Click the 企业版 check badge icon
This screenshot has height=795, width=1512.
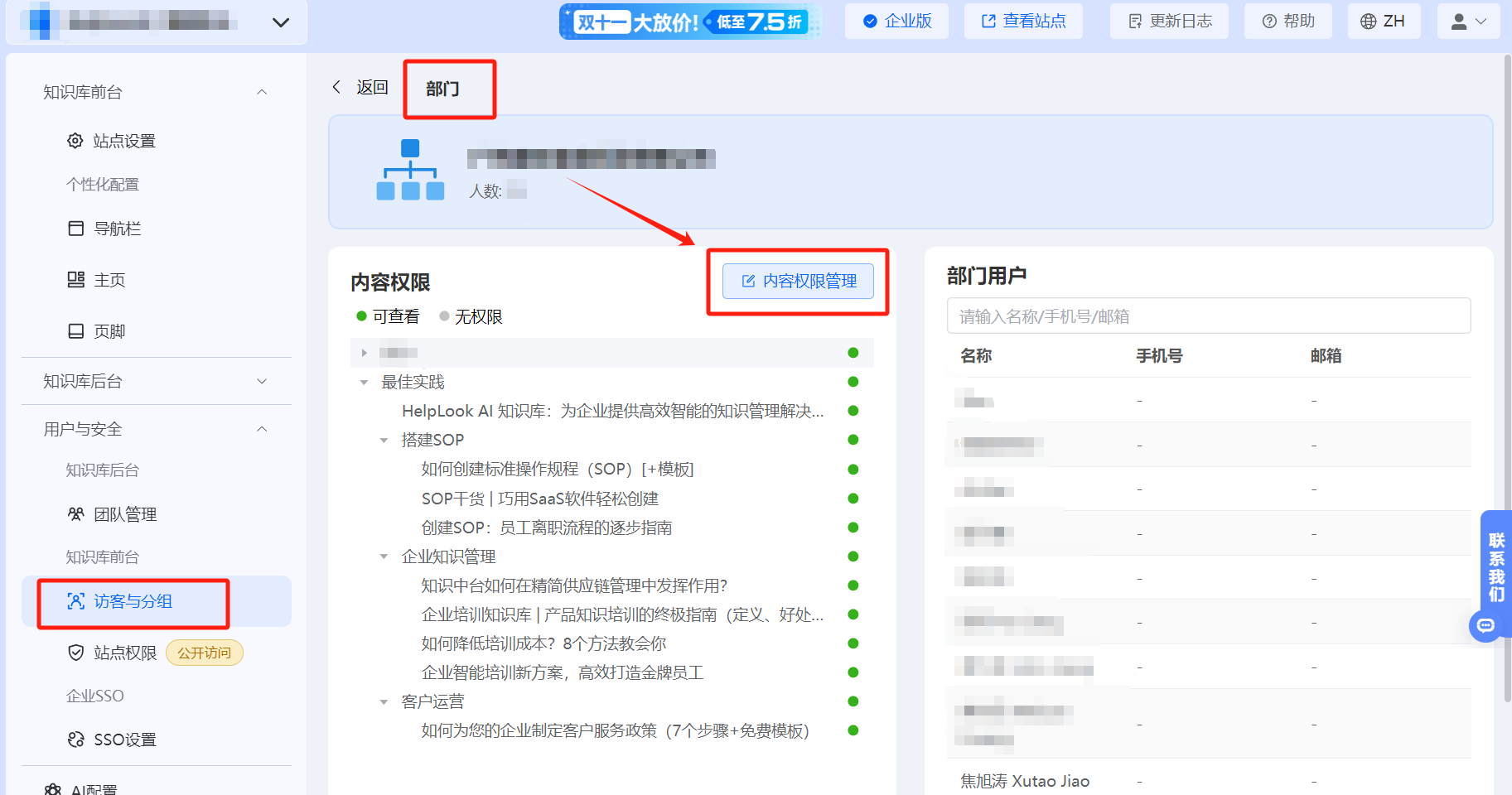(870, 22)
